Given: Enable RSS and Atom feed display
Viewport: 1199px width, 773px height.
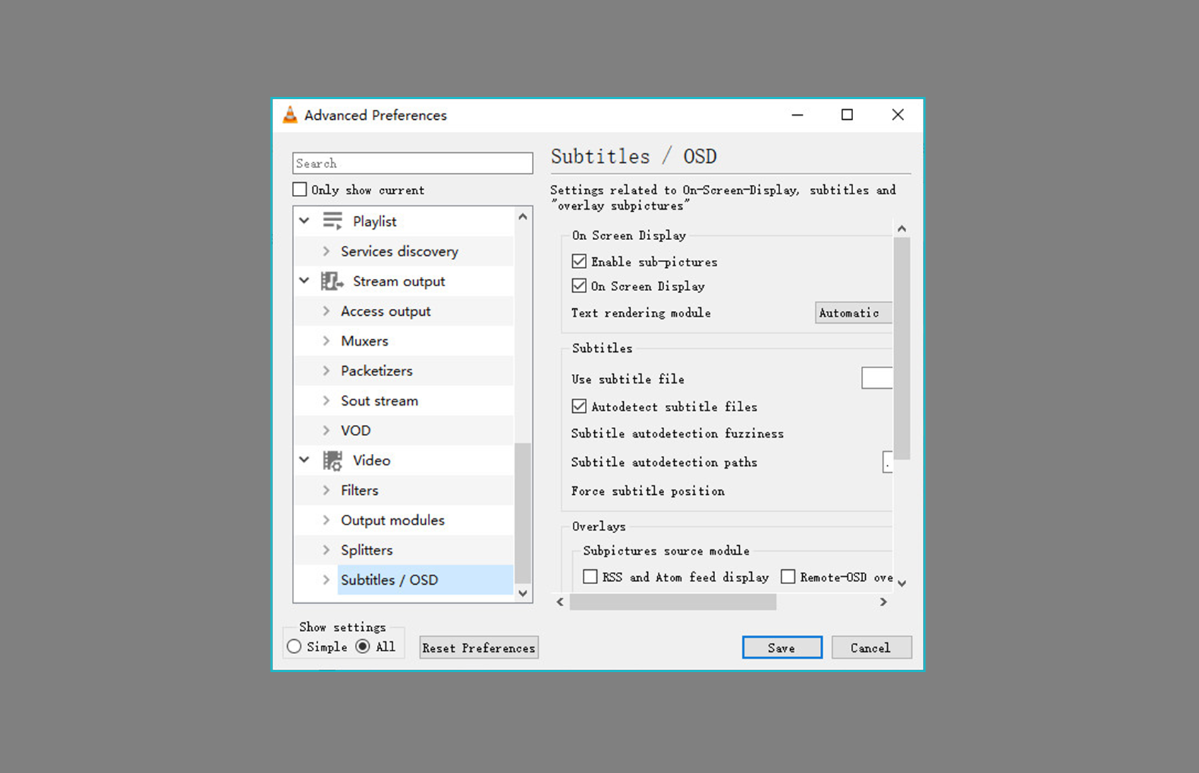Looking at the screenshot, I should pos(590,577).
